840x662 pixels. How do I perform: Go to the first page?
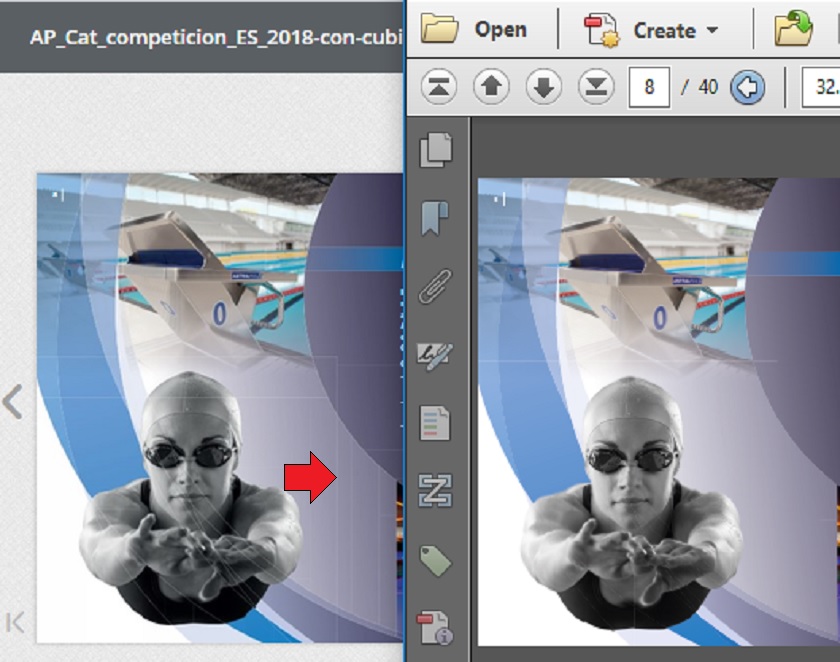(437, 87)
